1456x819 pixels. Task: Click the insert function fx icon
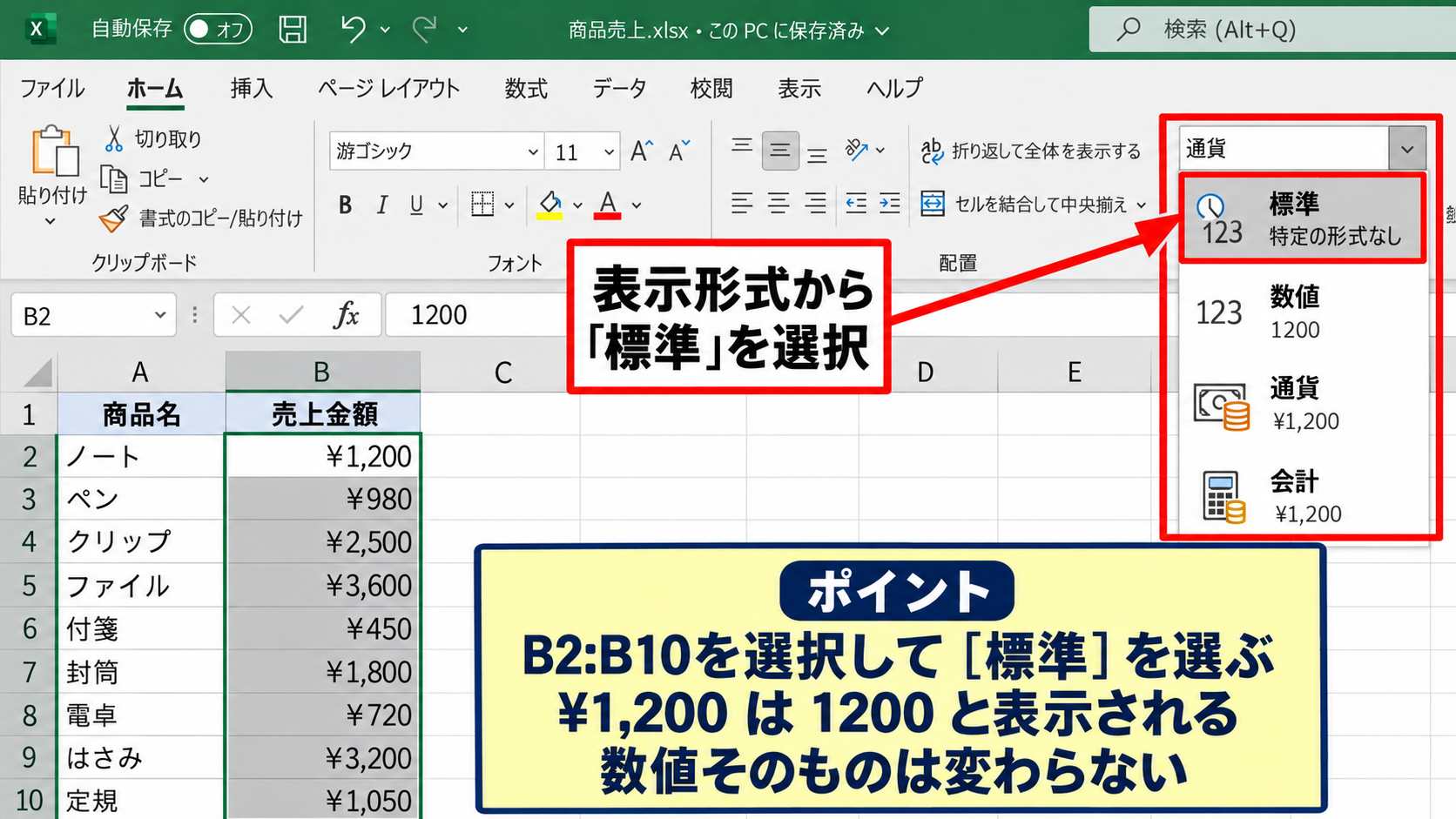pyautogui.click(x=347, y=315)
